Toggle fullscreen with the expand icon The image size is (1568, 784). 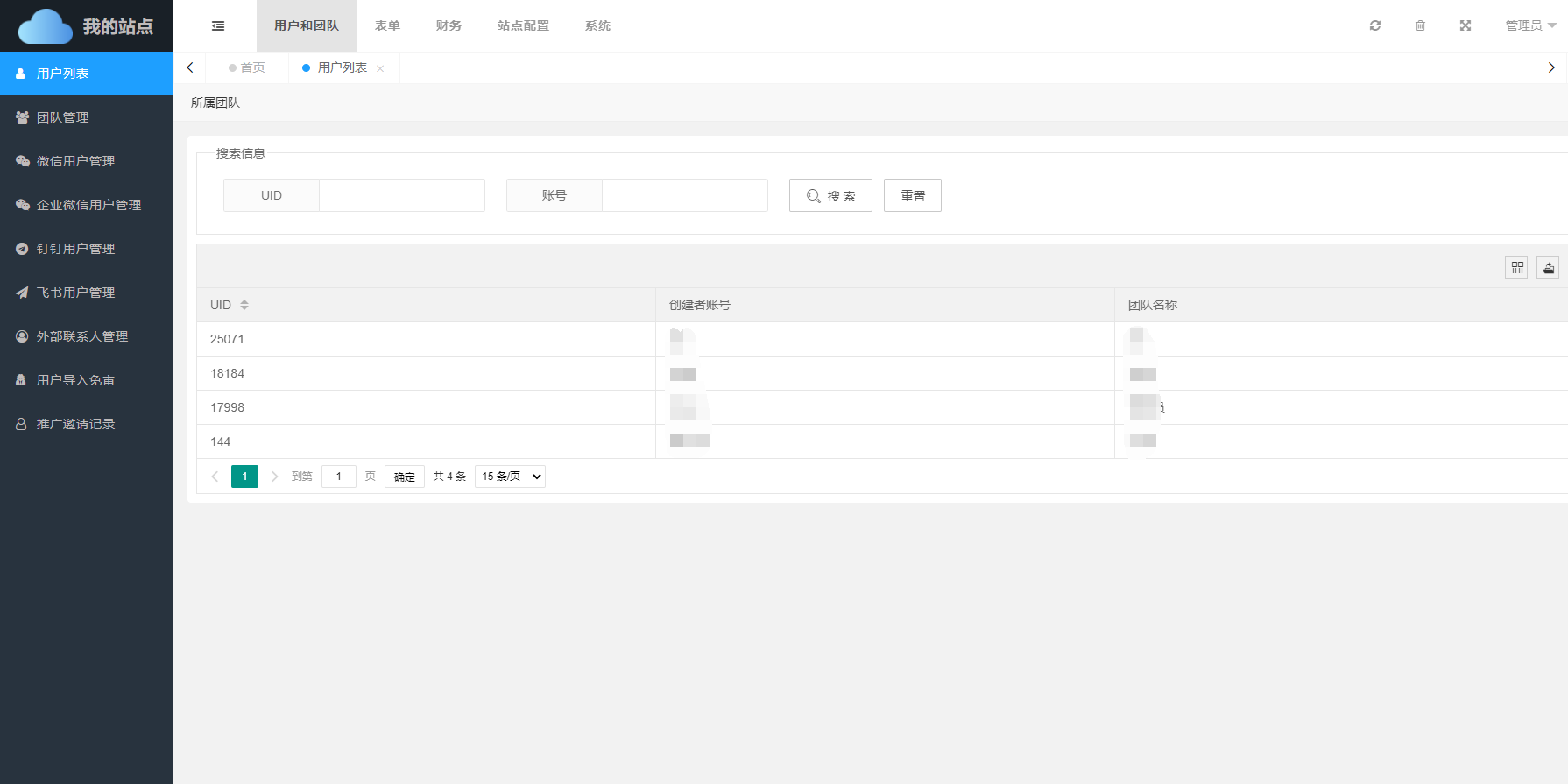1466,25
